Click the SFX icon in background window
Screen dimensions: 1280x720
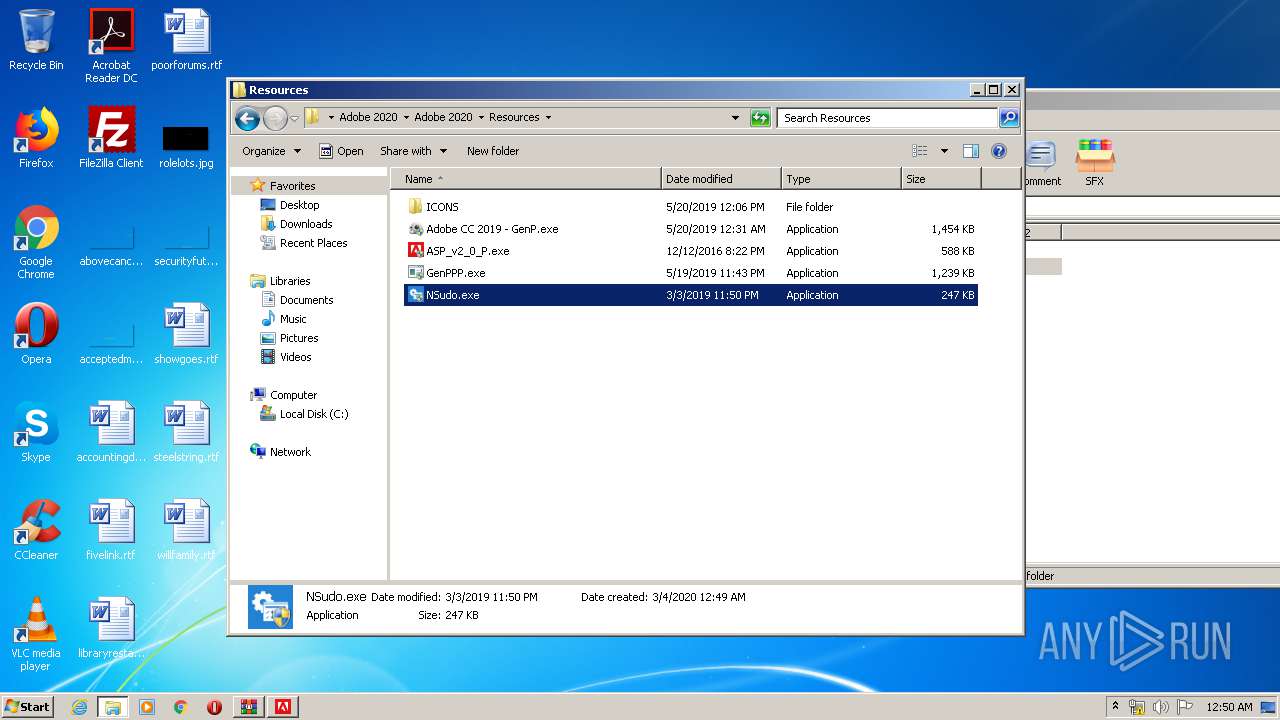pyautogui.click(x=1094, y=163)
